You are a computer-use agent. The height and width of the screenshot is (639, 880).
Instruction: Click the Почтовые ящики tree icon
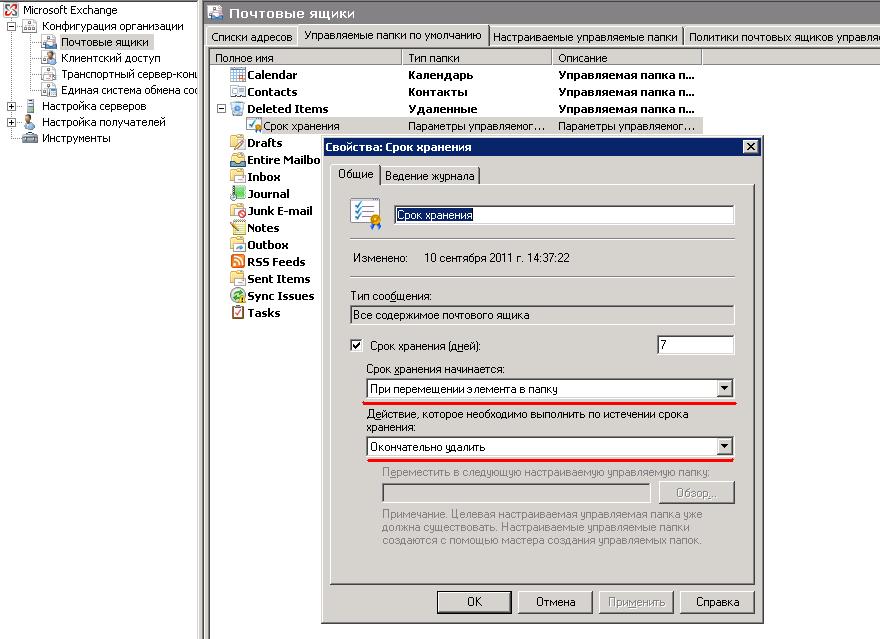[x=49, y=42]
